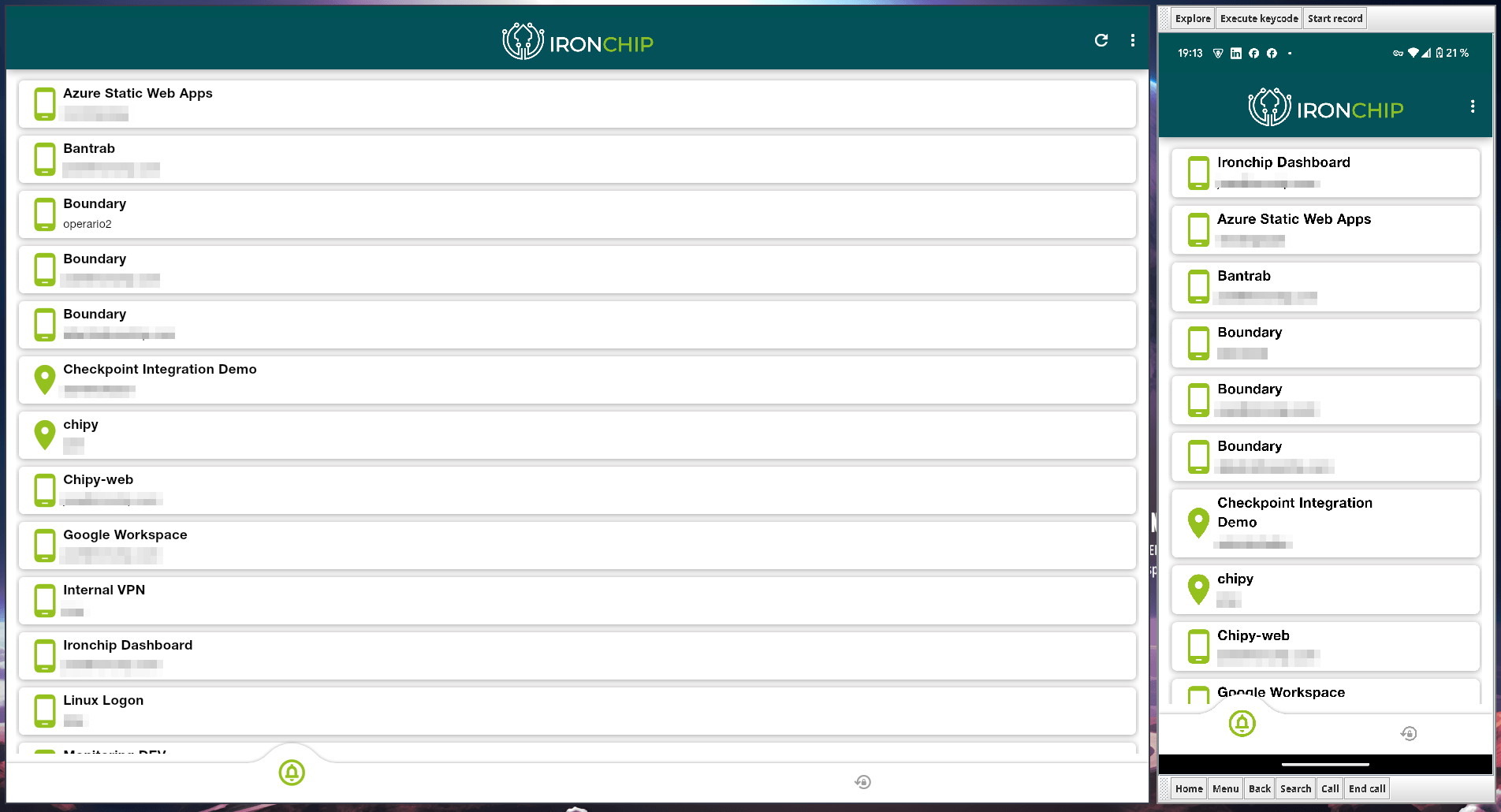The height and width of the screenshot is (812, 1501).
Task: Open Chipy-web card in phone emulator
Action: 1325,646
